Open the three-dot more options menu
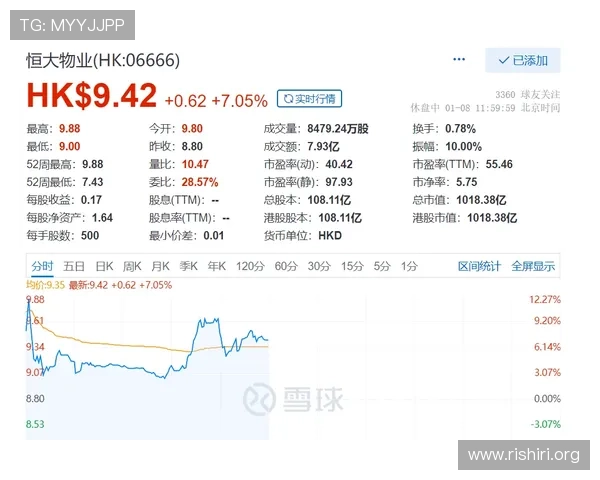The height and width of the screenshot is (480, 600). pyautogui.click(x=458, y=59)
